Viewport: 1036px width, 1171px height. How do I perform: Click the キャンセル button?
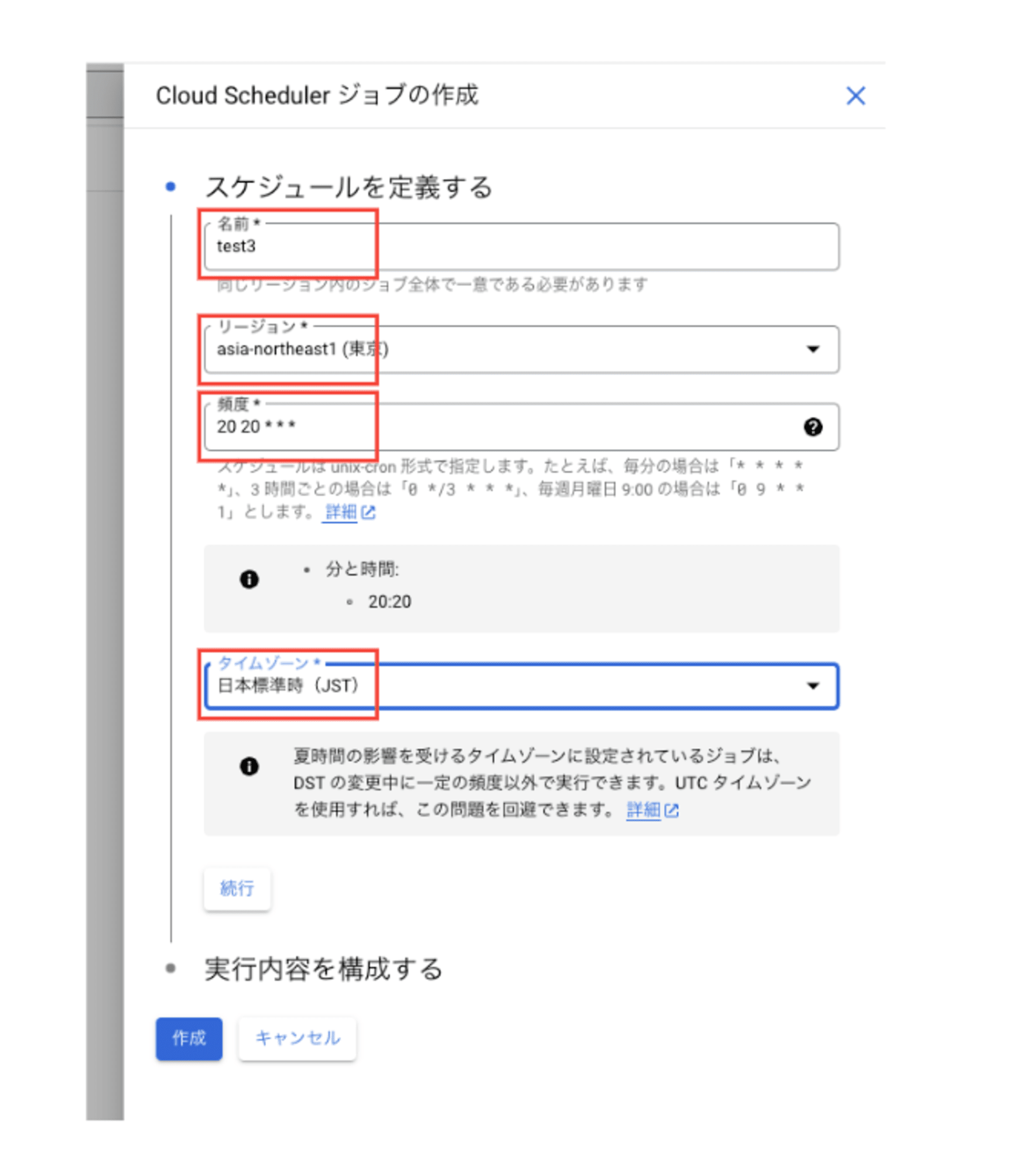(298, 1039)
